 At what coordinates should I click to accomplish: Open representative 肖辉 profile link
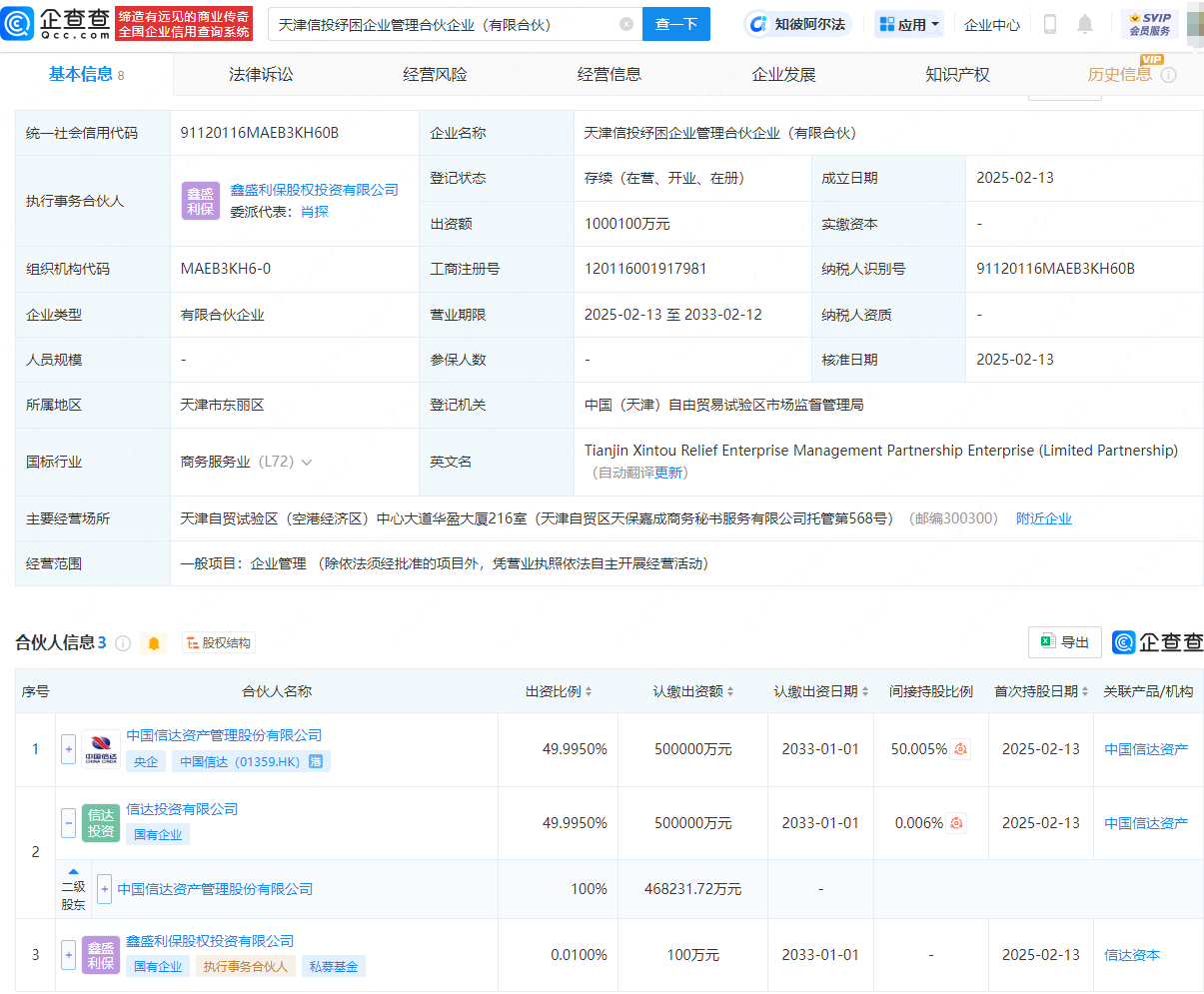coord(315,212)
